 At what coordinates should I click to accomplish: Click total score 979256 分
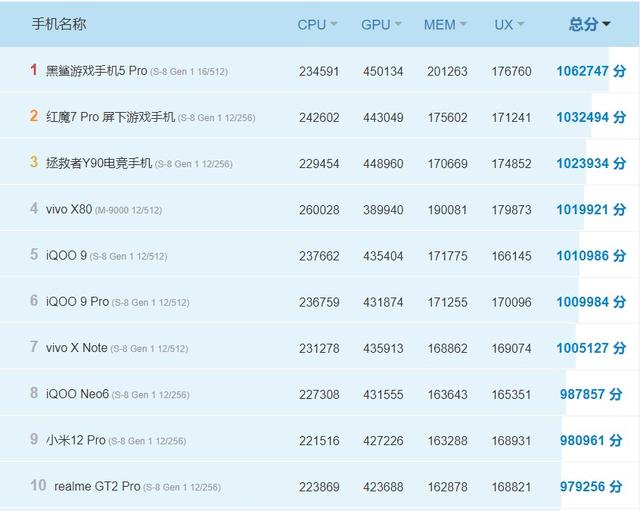point(591,487)
